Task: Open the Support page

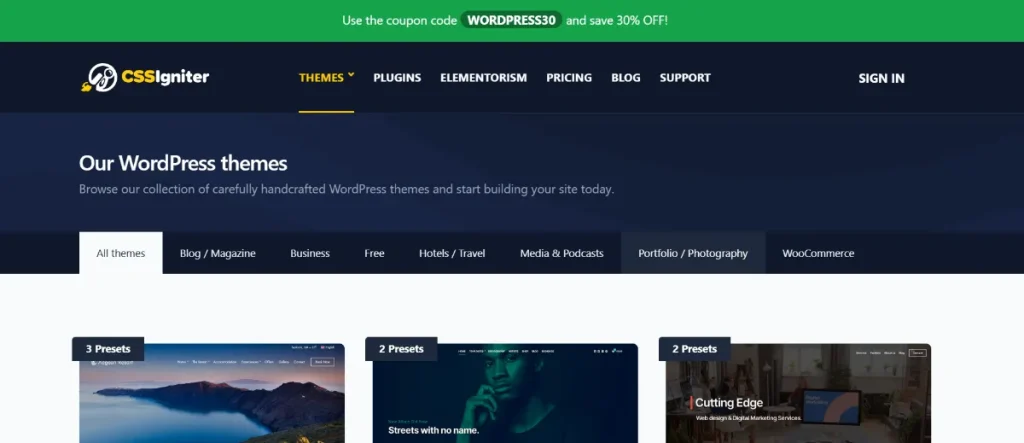Action: 685,78
